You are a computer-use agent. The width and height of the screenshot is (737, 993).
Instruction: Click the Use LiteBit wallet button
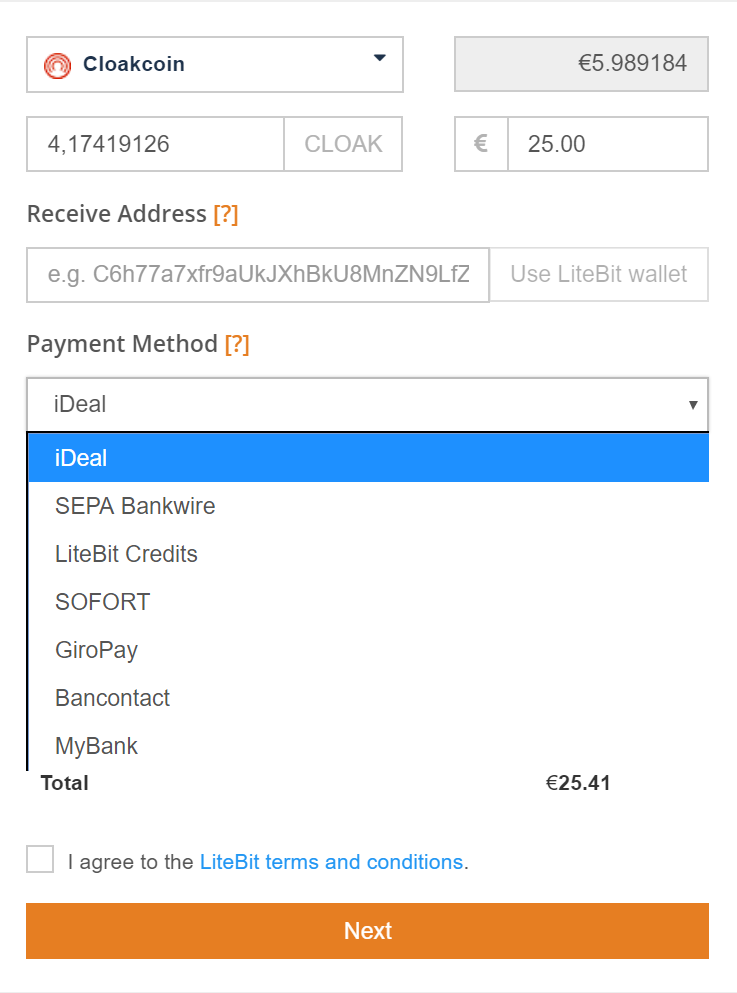(x=598, y=274)
